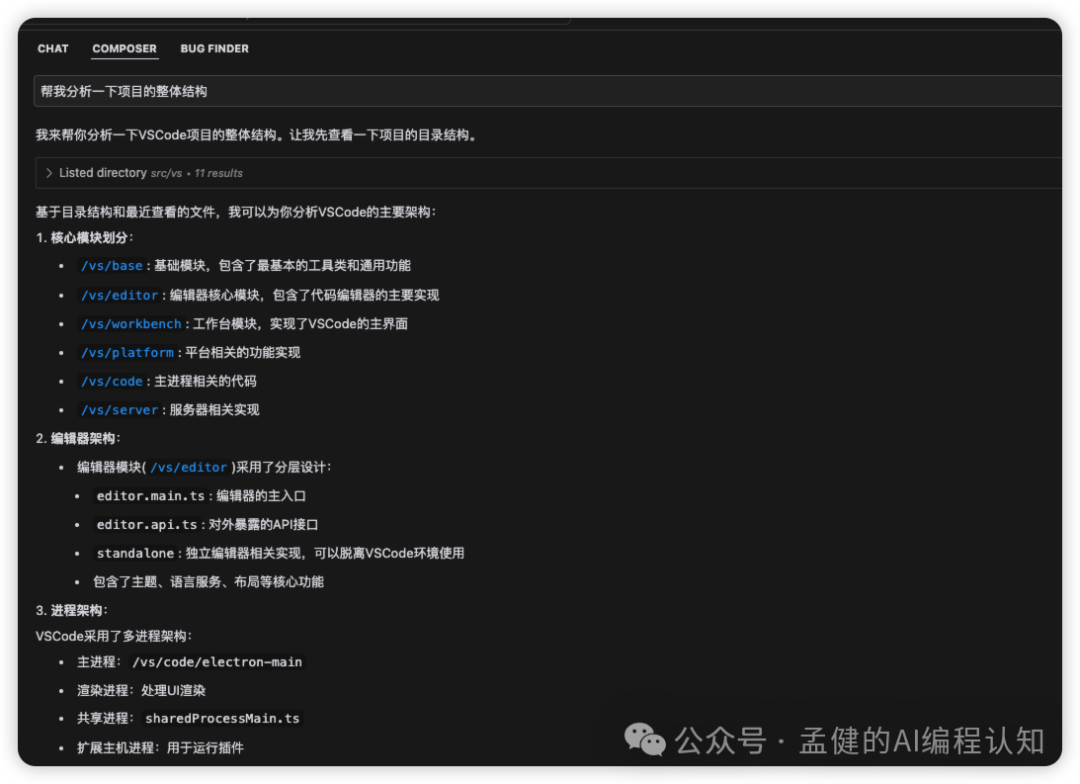Open the /vs/workbench path link
Screen dimensions: 1080x784
click(x=131, y=324)
